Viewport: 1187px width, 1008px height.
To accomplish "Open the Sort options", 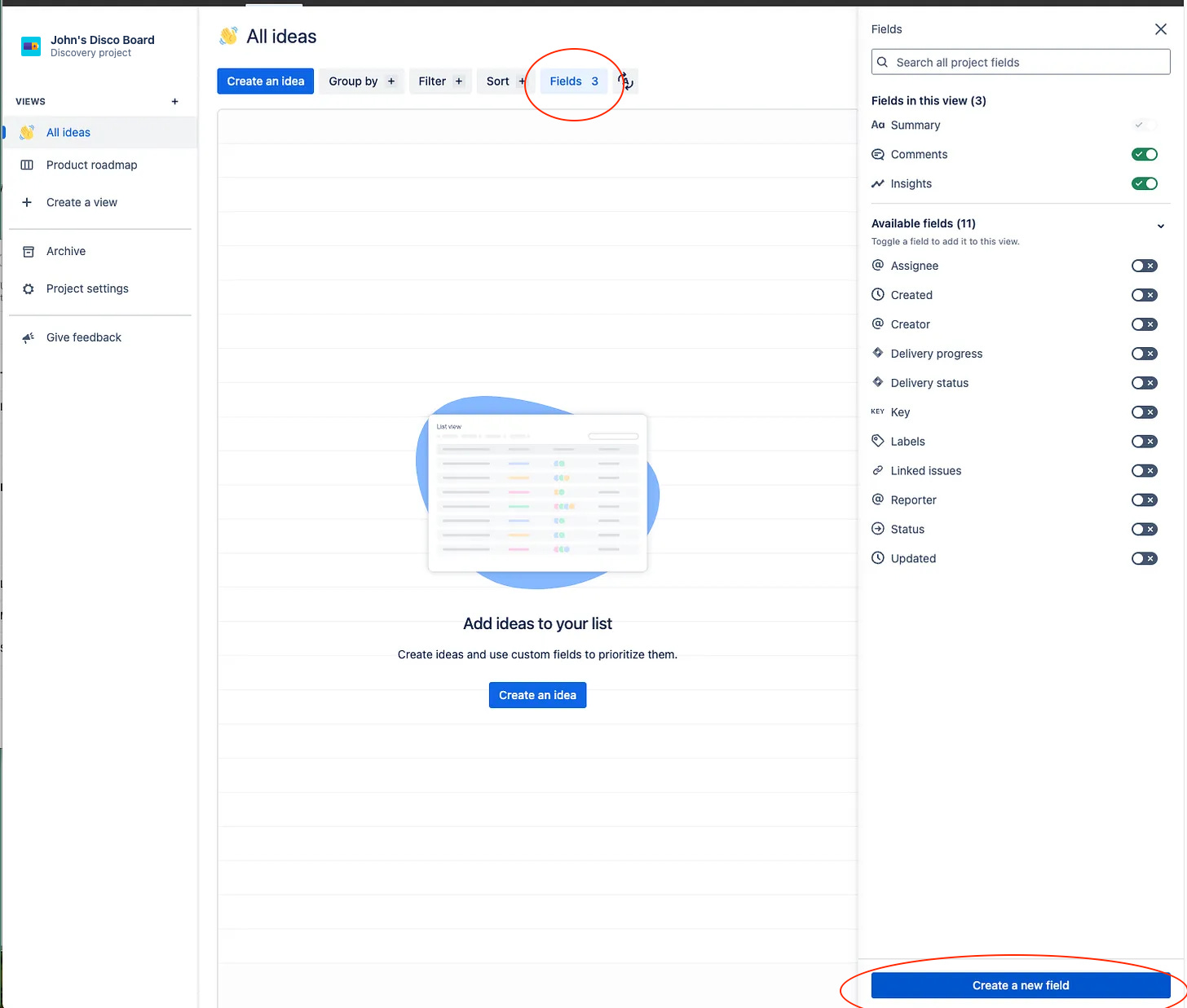I will click(x=505, y=81).
